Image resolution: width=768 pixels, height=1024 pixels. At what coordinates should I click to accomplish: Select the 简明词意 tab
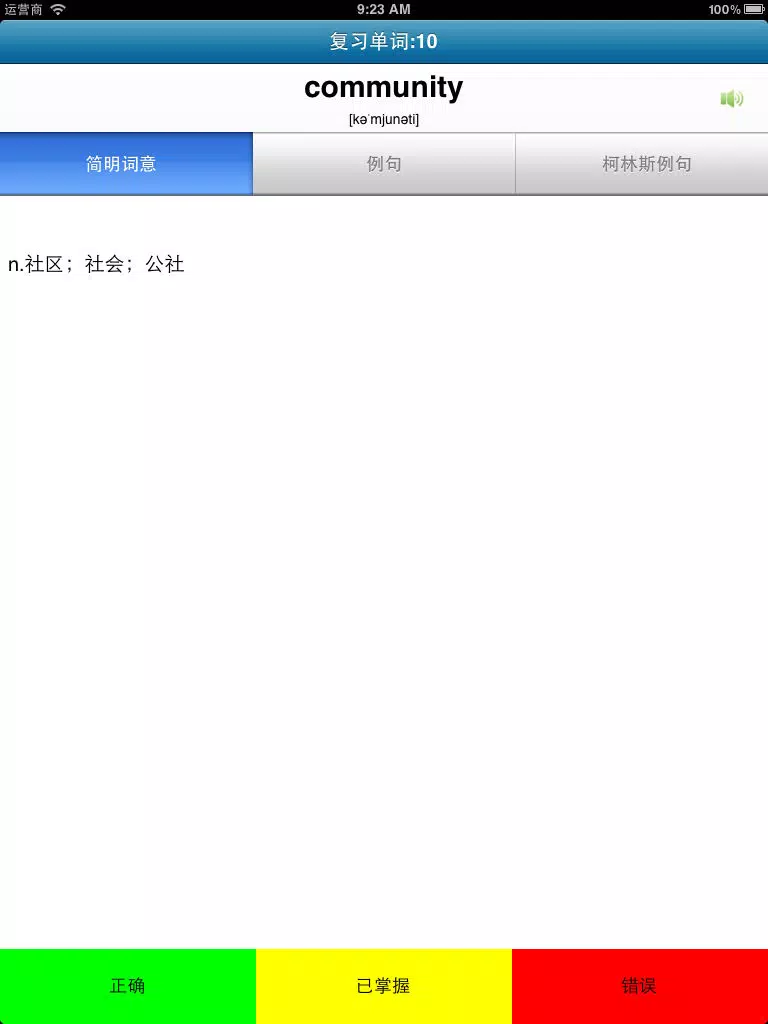point(126,164)
